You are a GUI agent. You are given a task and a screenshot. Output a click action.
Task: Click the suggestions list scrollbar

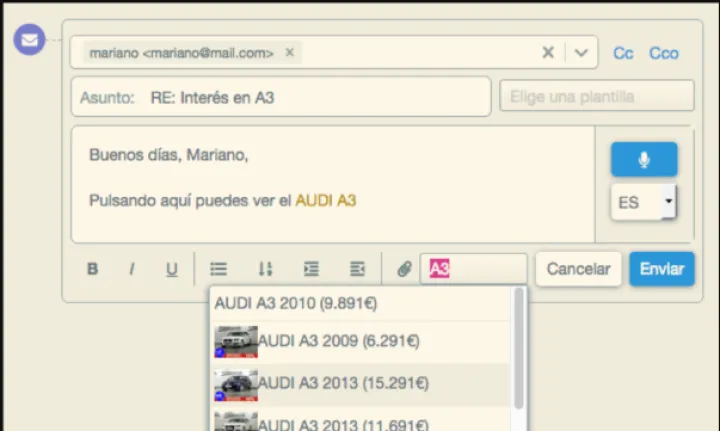pos(519,348)
